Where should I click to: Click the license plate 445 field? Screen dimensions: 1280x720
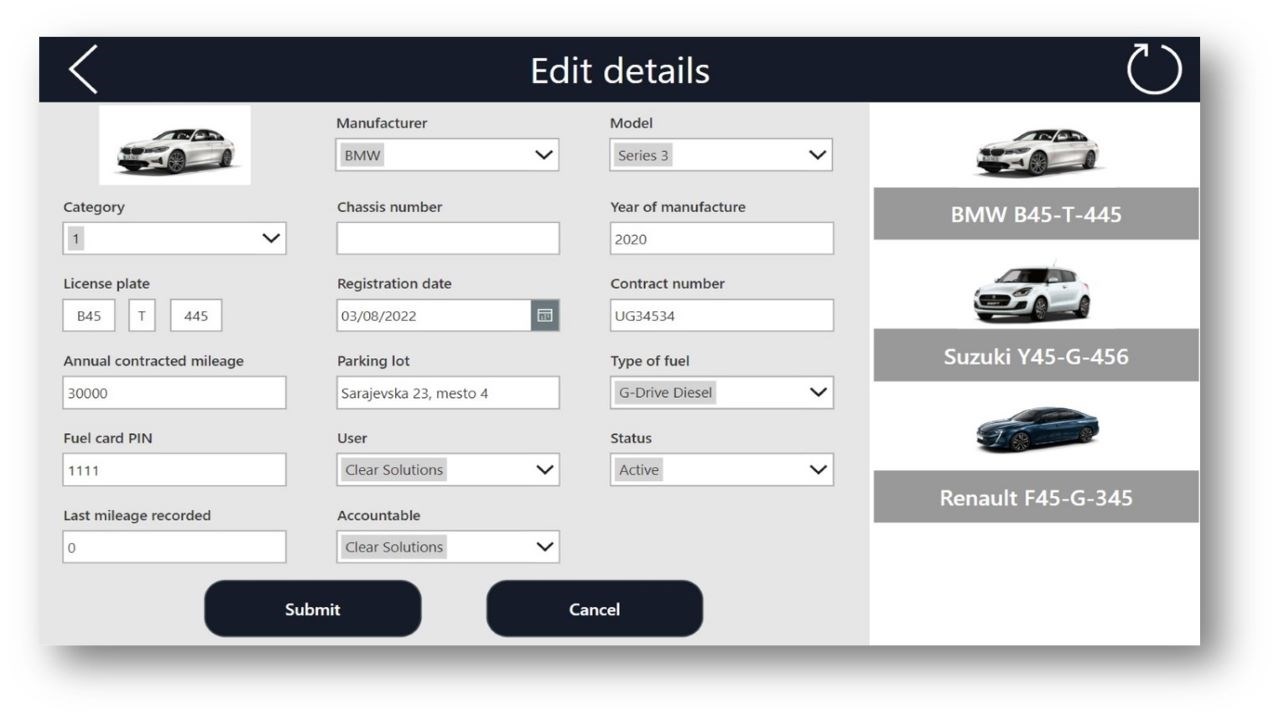196,315
